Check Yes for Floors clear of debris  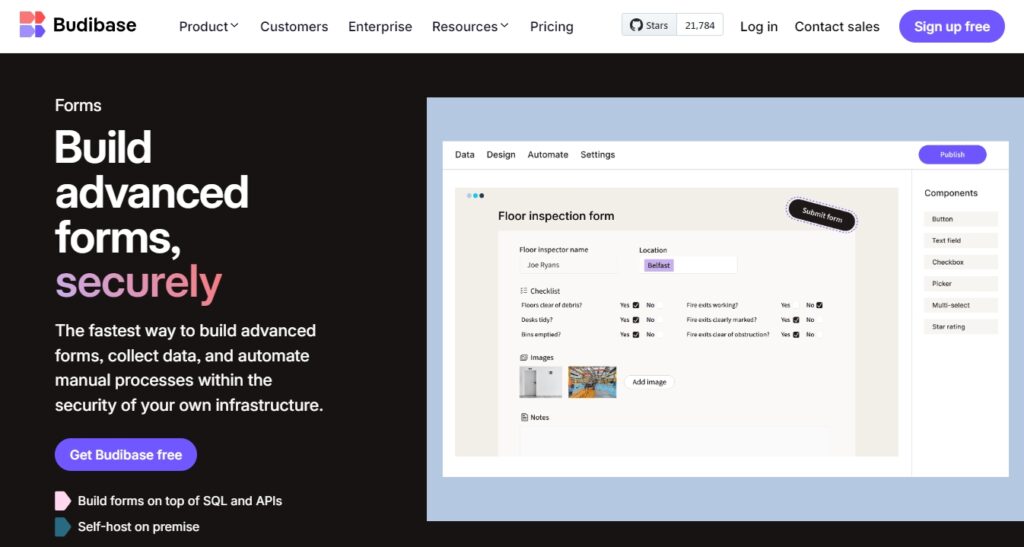tap(636, 305)
